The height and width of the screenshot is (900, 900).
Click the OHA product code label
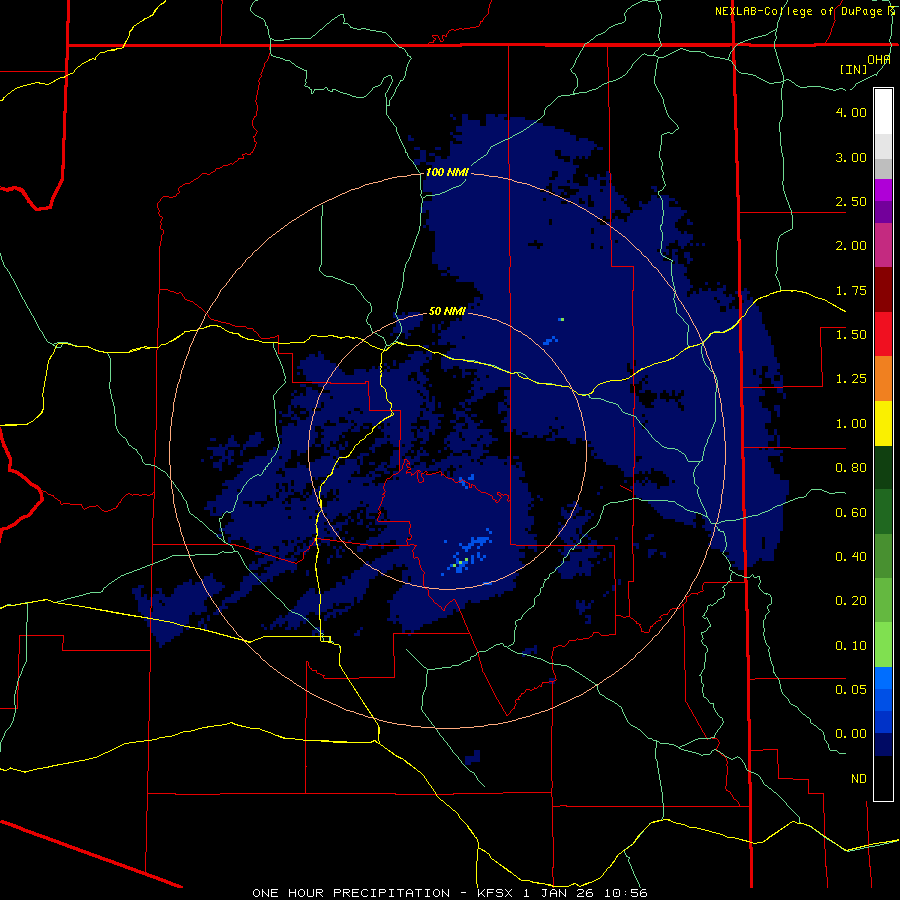pos(878,60)
